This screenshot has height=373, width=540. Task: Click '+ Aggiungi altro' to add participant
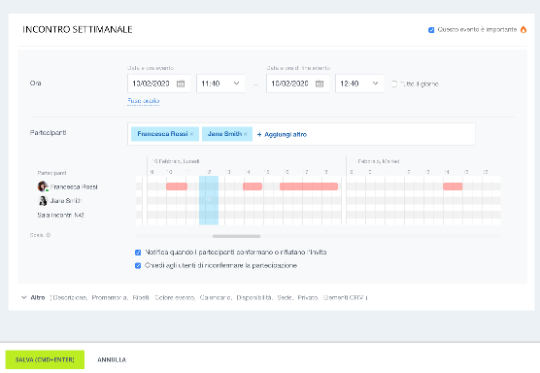point(282,134)
